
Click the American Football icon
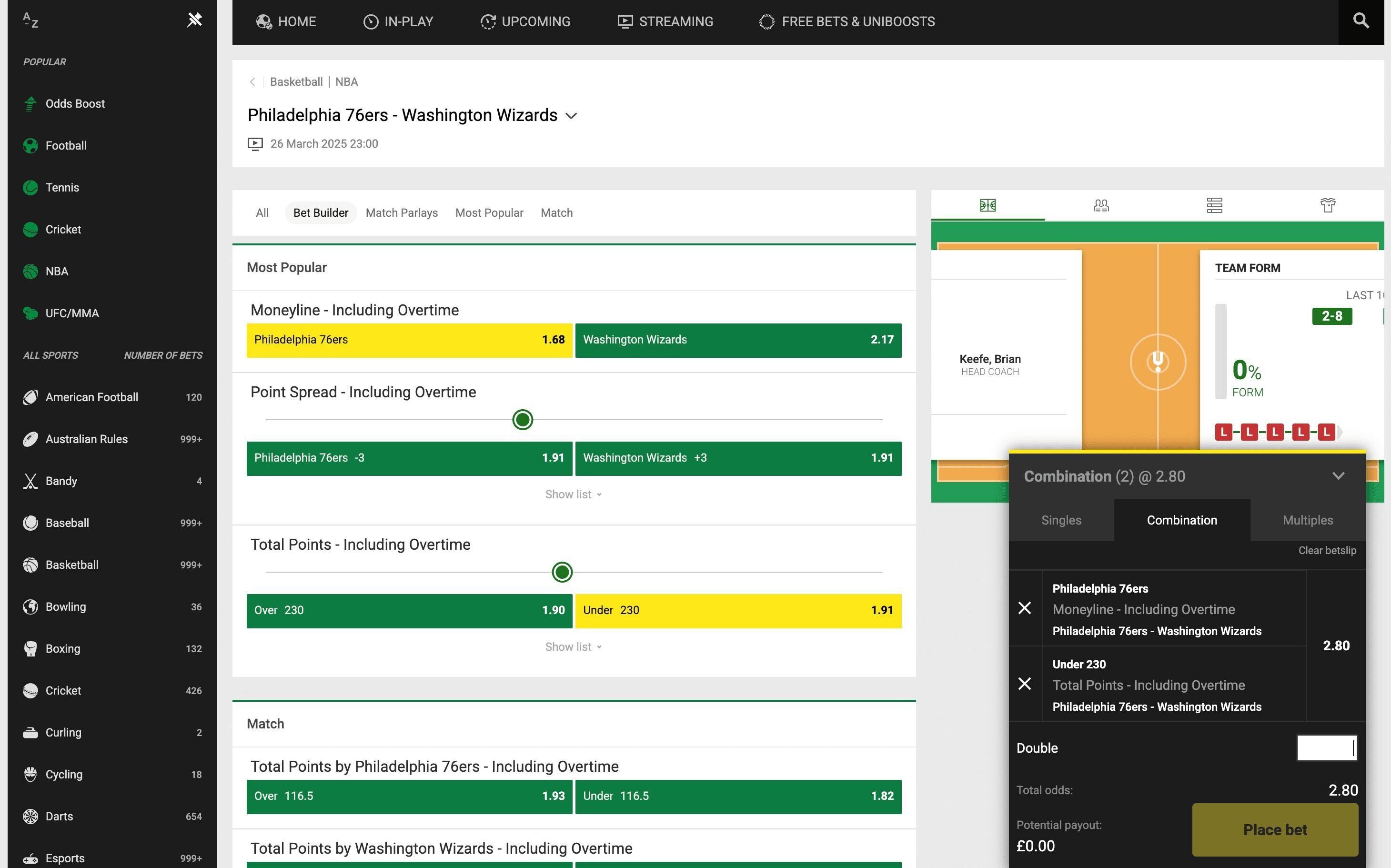point(30,397)
